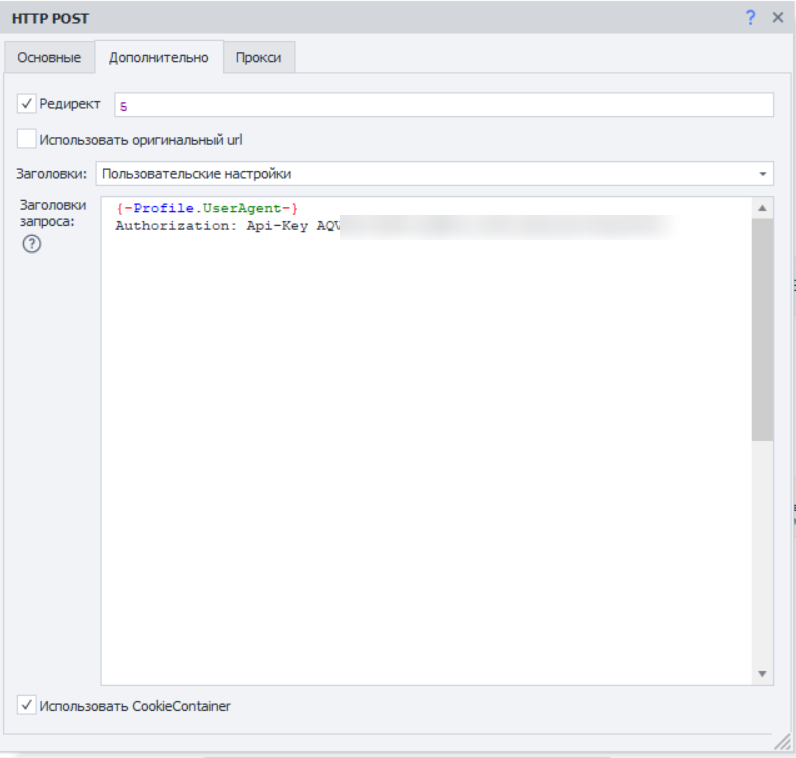Screen dimensions: 796x758
Task: Click the dropdown arrow next to Пользовательские настройки
Action: [762, 174]
